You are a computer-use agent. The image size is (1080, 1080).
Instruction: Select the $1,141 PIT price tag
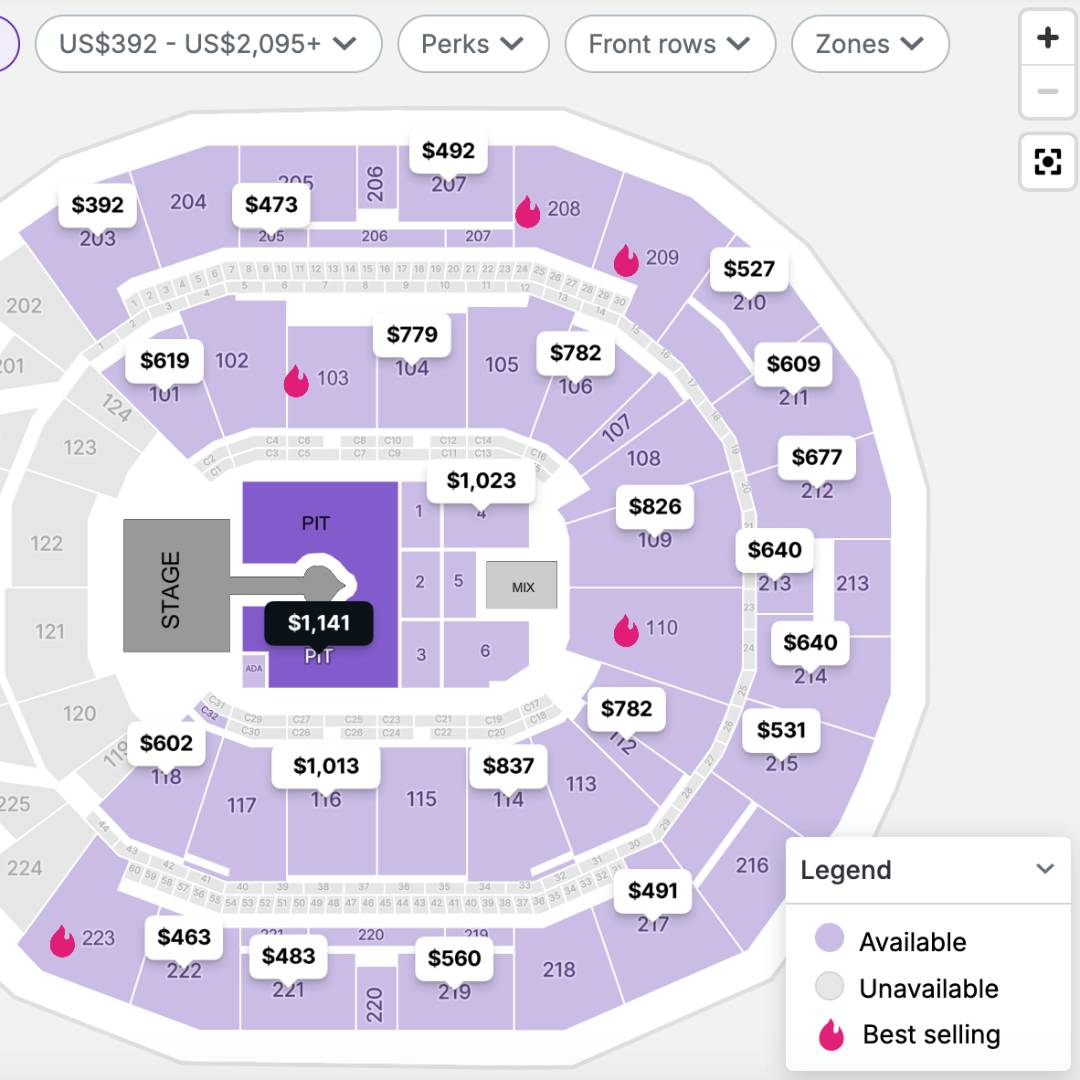click(319, 623)
